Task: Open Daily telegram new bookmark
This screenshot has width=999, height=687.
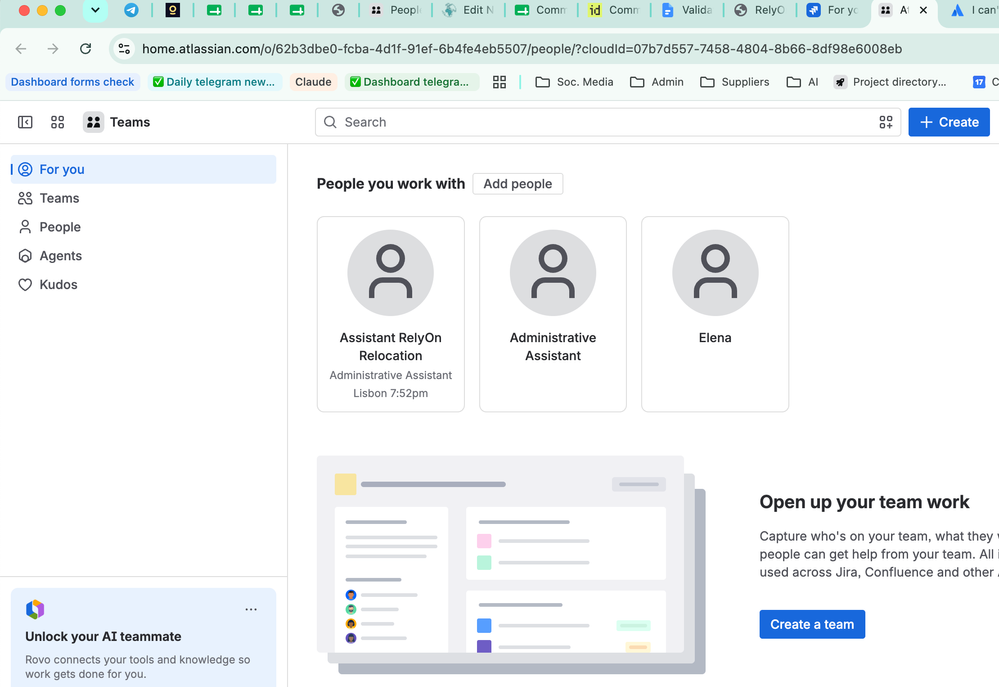Action: click(214, 82)
